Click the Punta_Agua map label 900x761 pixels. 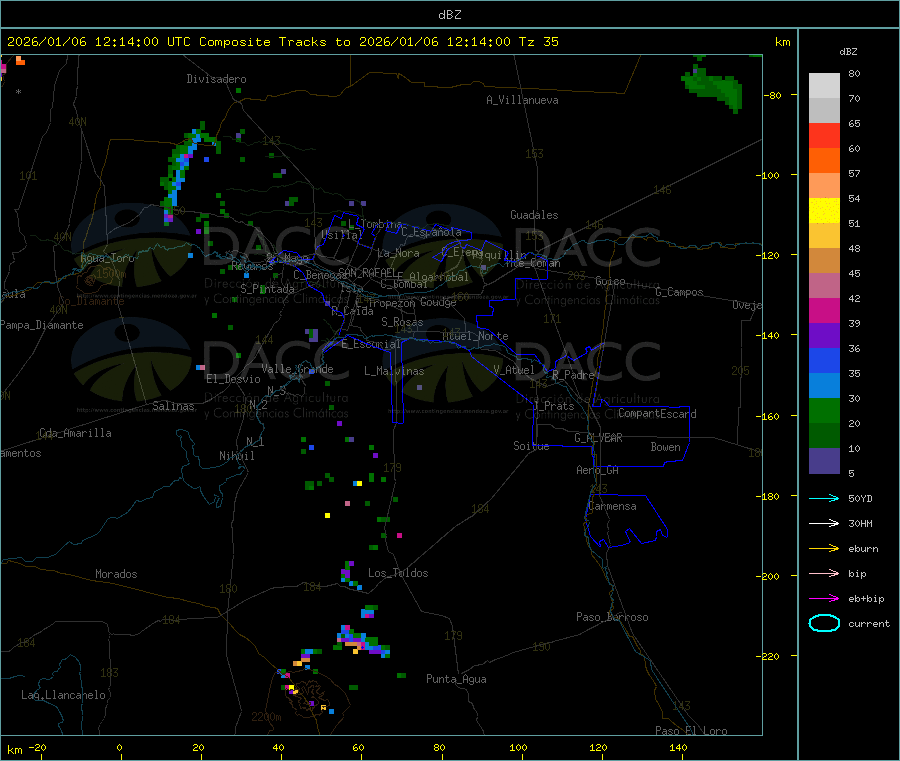click(x=456, y=679)
